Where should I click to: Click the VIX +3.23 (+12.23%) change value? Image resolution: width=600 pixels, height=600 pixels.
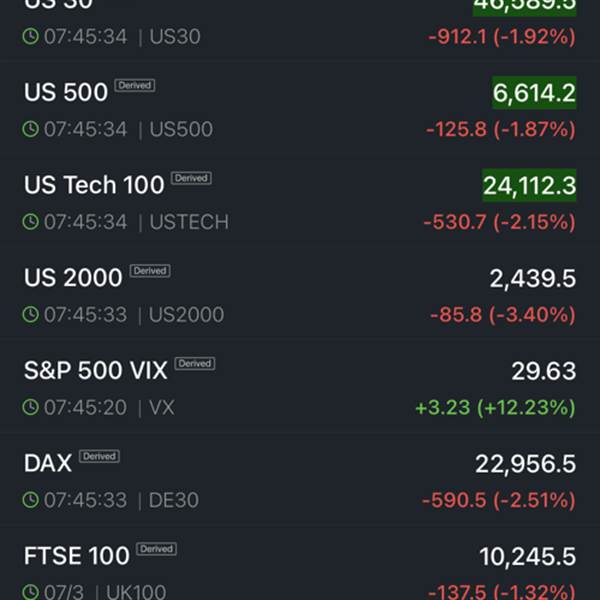[495, 407]
